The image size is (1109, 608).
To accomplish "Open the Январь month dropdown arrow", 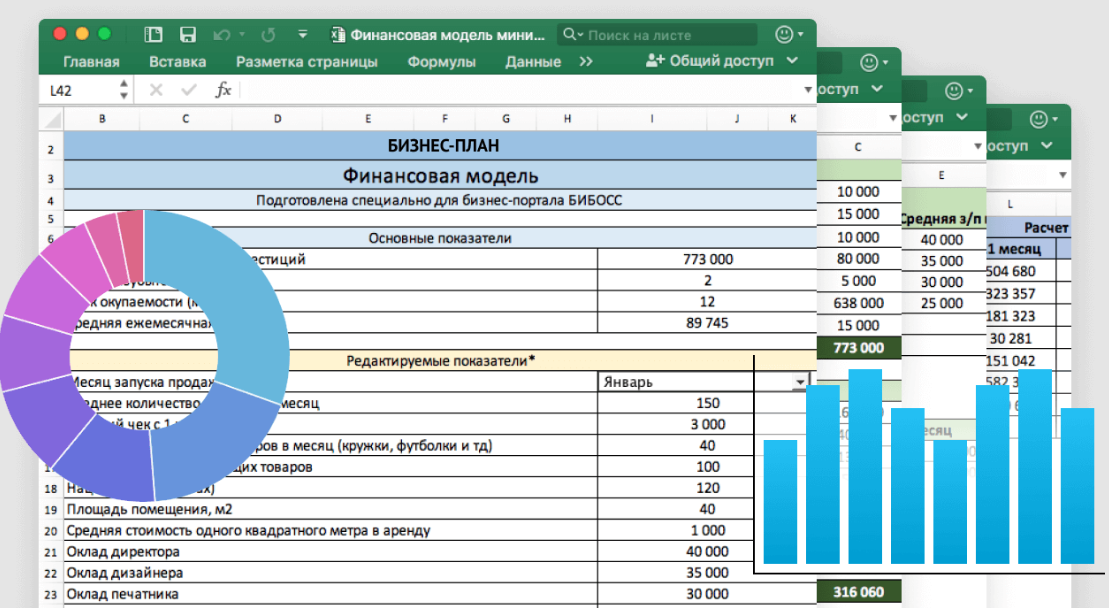I will tap(799, 382).
